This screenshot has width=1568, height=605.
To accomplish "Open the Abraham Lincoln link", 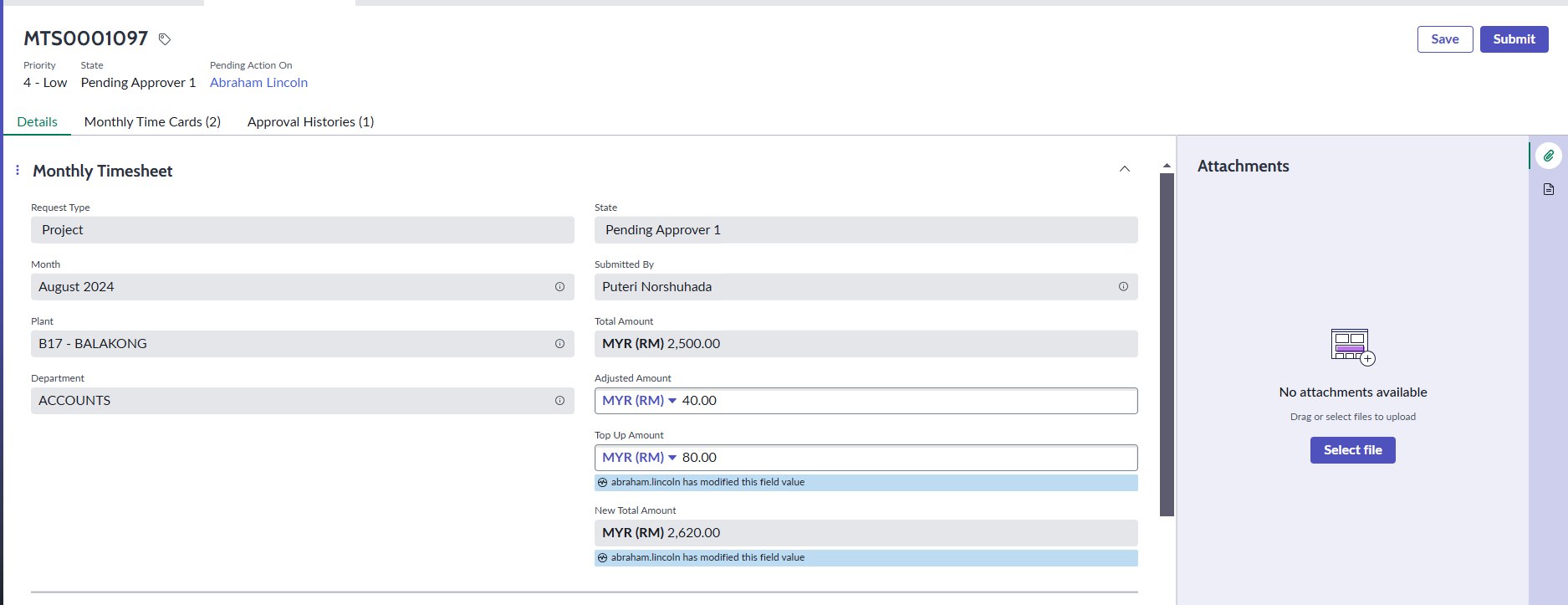I will point(258,83).
